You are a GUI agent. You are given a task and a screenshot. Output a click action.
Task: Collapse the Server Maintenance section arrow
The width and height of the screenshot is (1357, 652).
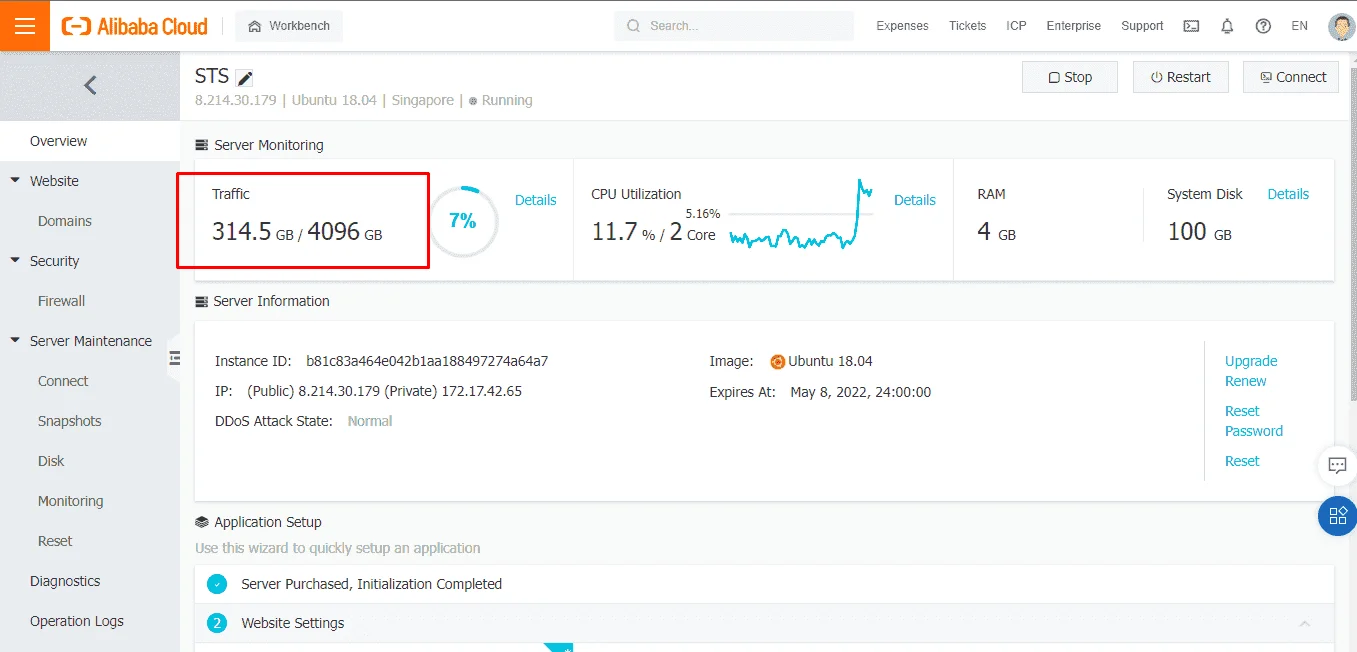coord(15,341)
